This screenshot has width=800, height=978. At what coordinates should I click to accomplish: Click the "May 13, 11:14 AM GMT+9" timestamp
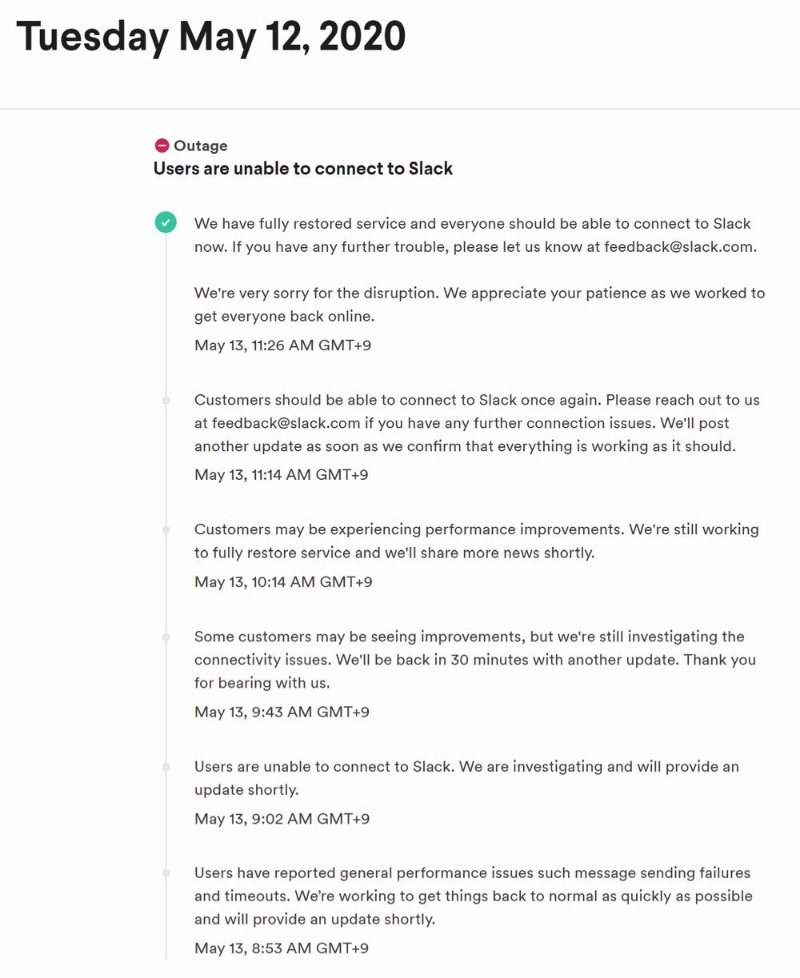pos(281,475)
